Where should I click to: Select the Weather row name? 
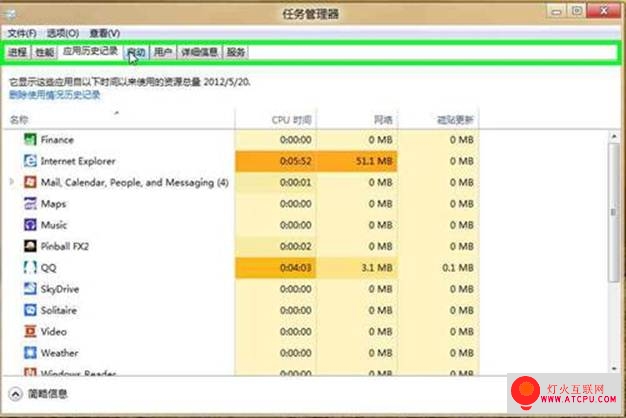point(59,353)
